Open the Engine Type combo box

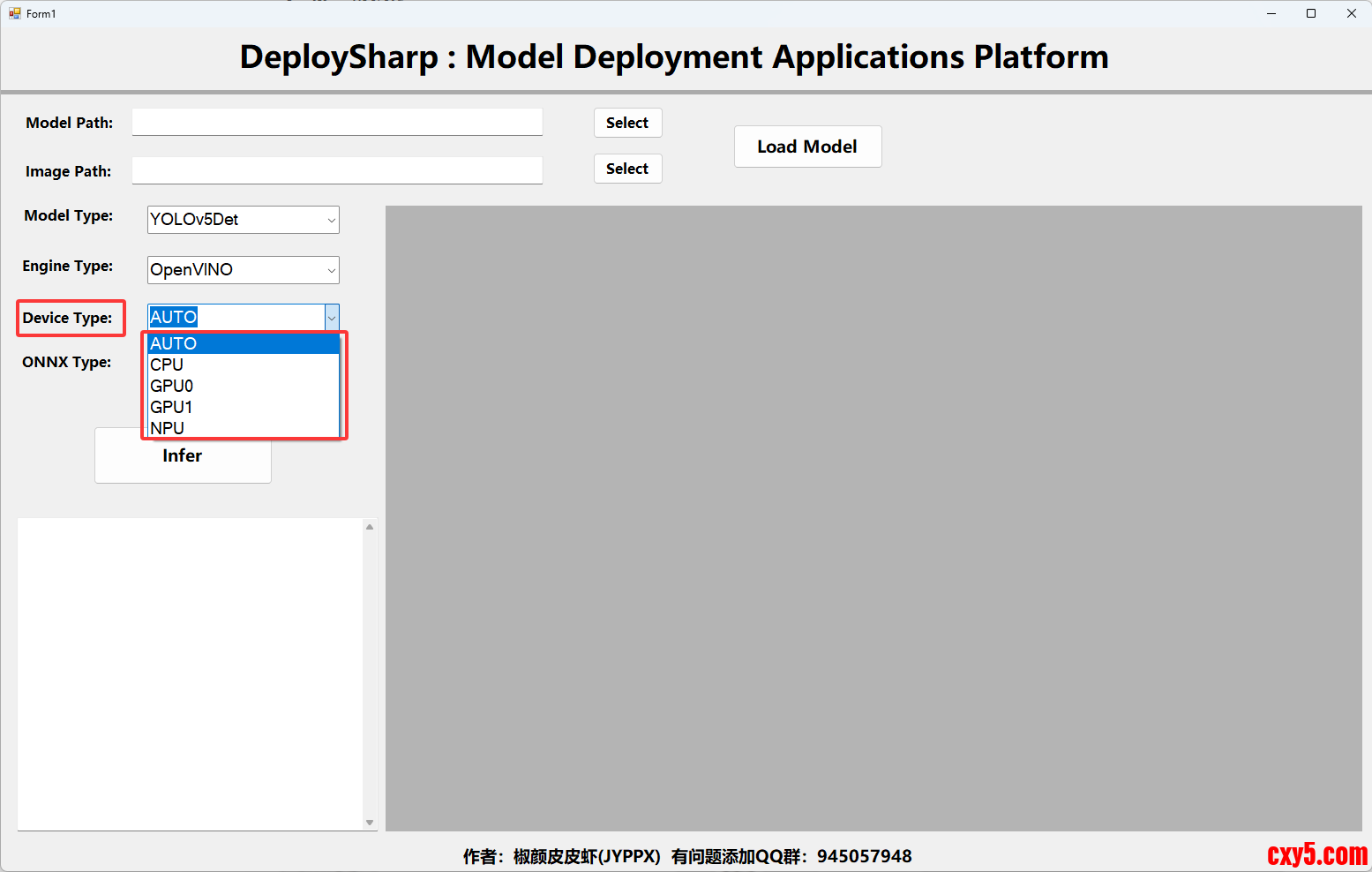click(331, 270)
